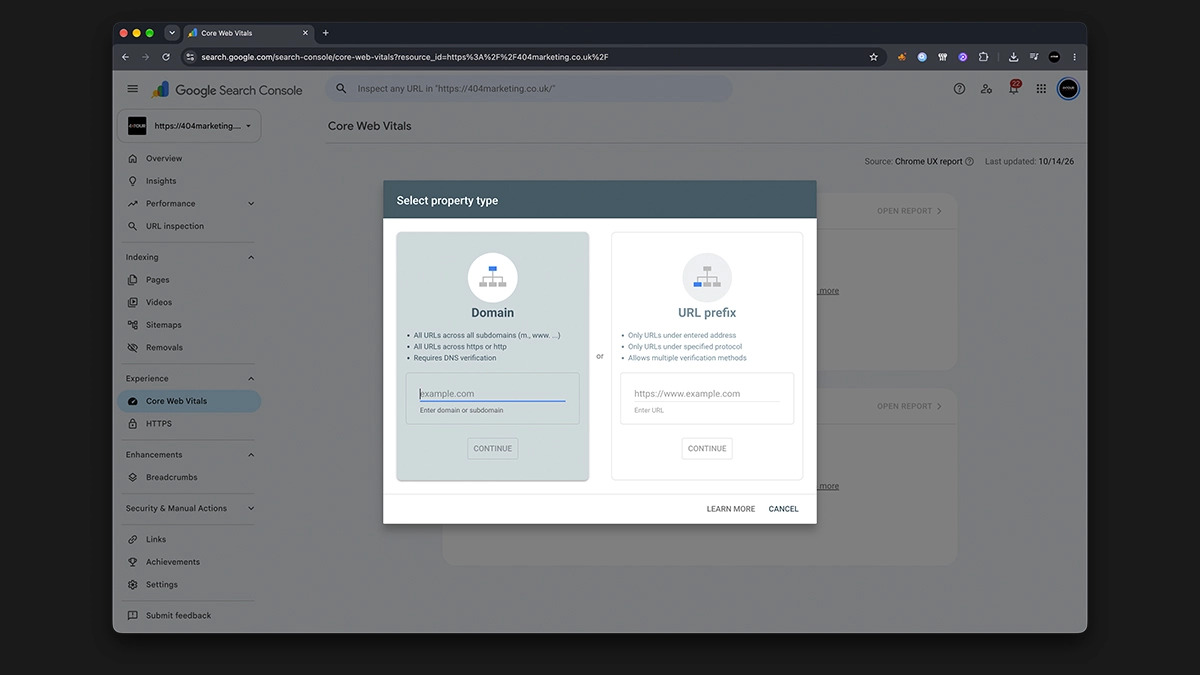This screenshot has height=675, width=1200.
Task: Select Core Web Vitals sidebar item
Action: [x=190, y=401]
